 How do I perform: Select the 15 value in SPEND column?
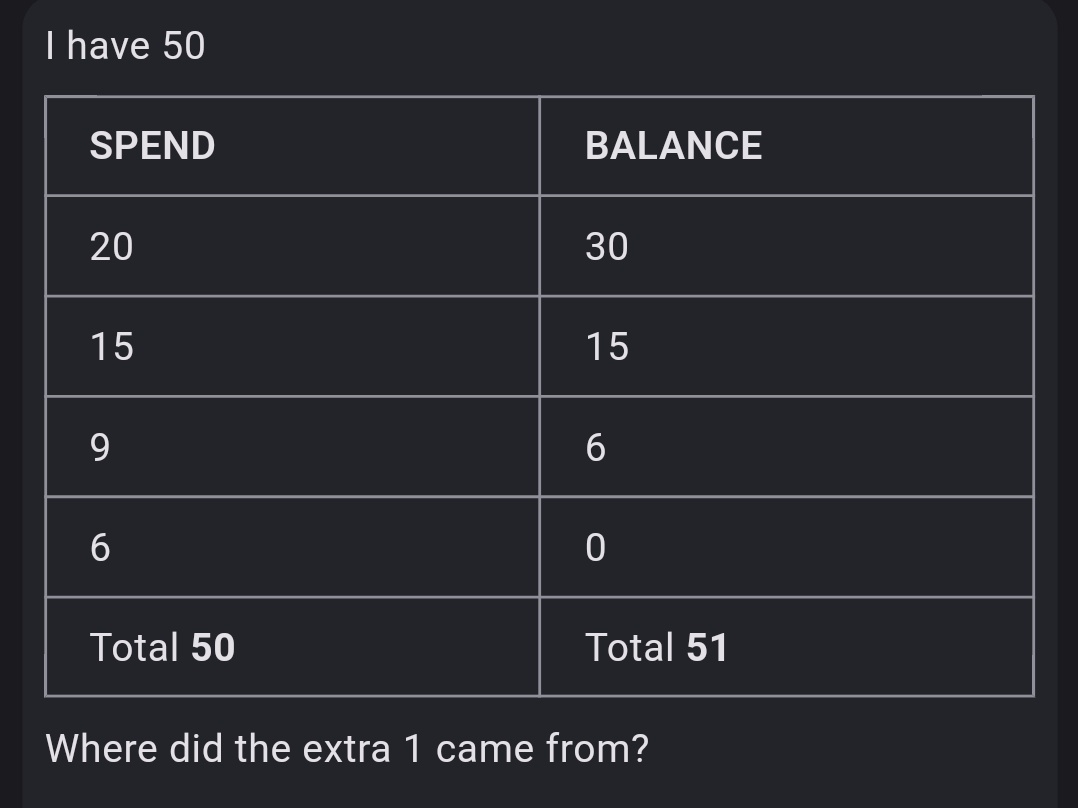[111, 347]
